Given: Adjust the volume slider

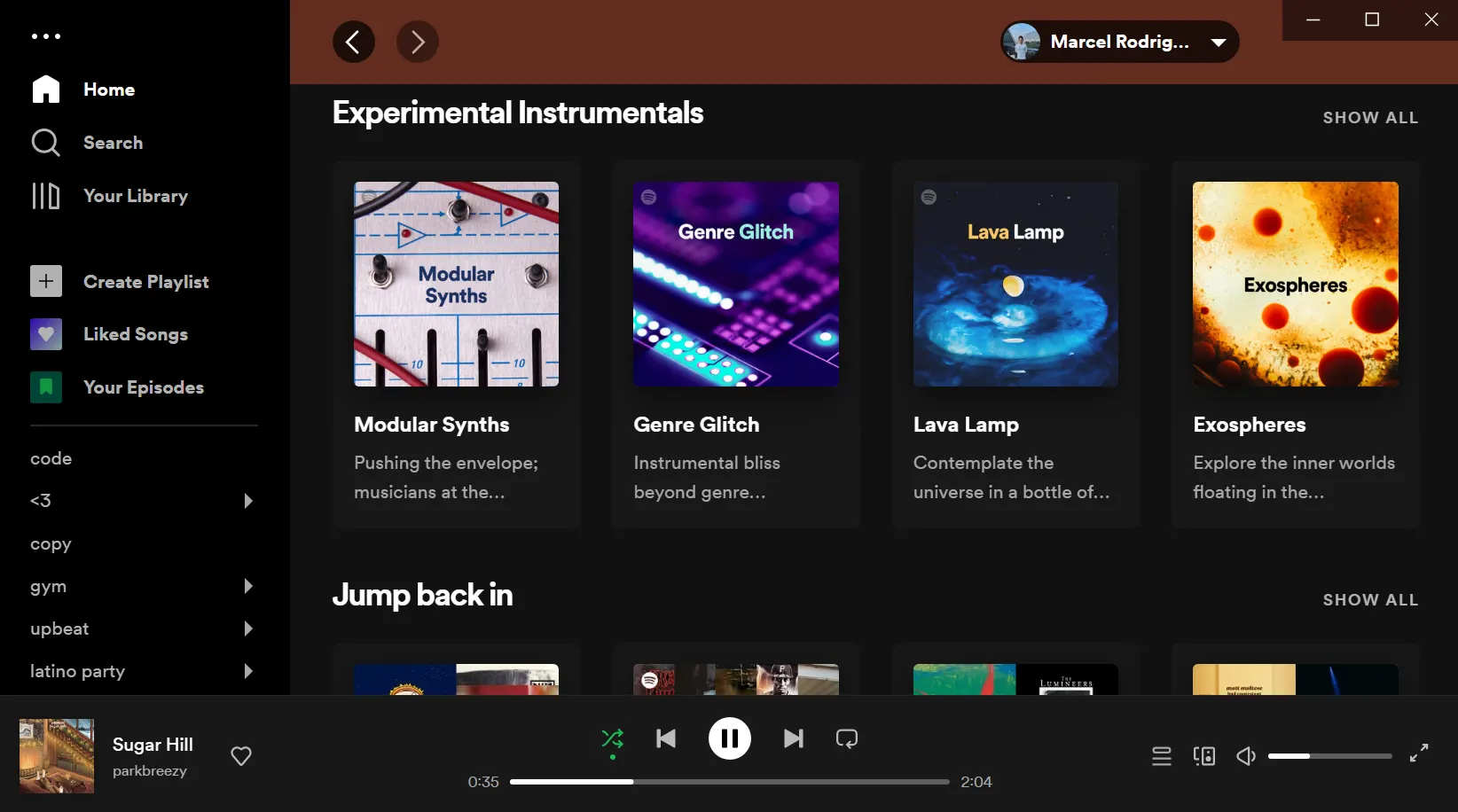Looking at the screenshot, I should (1330, 756).
